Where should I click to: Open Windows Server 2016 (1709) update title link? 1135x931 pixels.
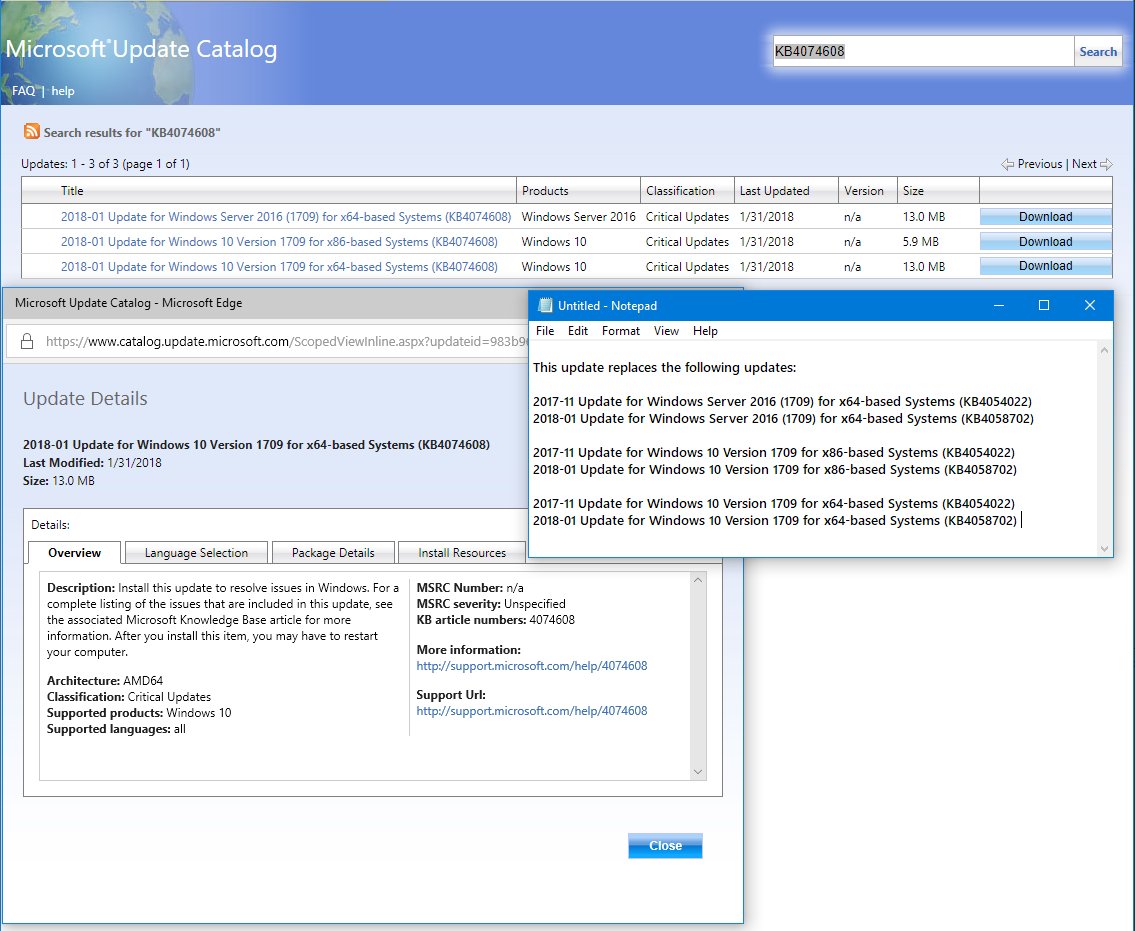[286, 216]
